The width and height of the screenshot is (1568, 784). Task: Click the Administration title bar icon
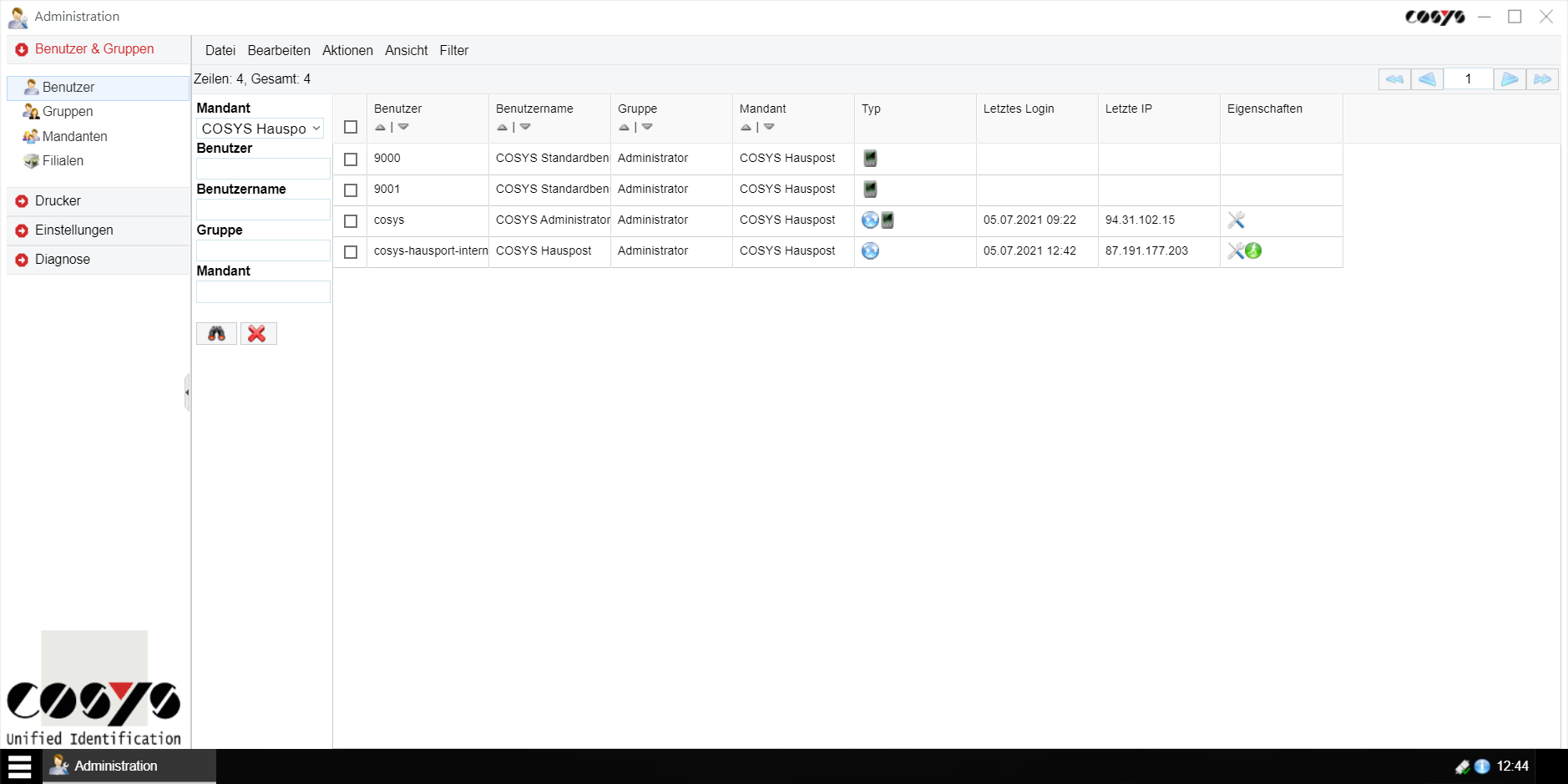pyautogui.click(x=18, y=18)
